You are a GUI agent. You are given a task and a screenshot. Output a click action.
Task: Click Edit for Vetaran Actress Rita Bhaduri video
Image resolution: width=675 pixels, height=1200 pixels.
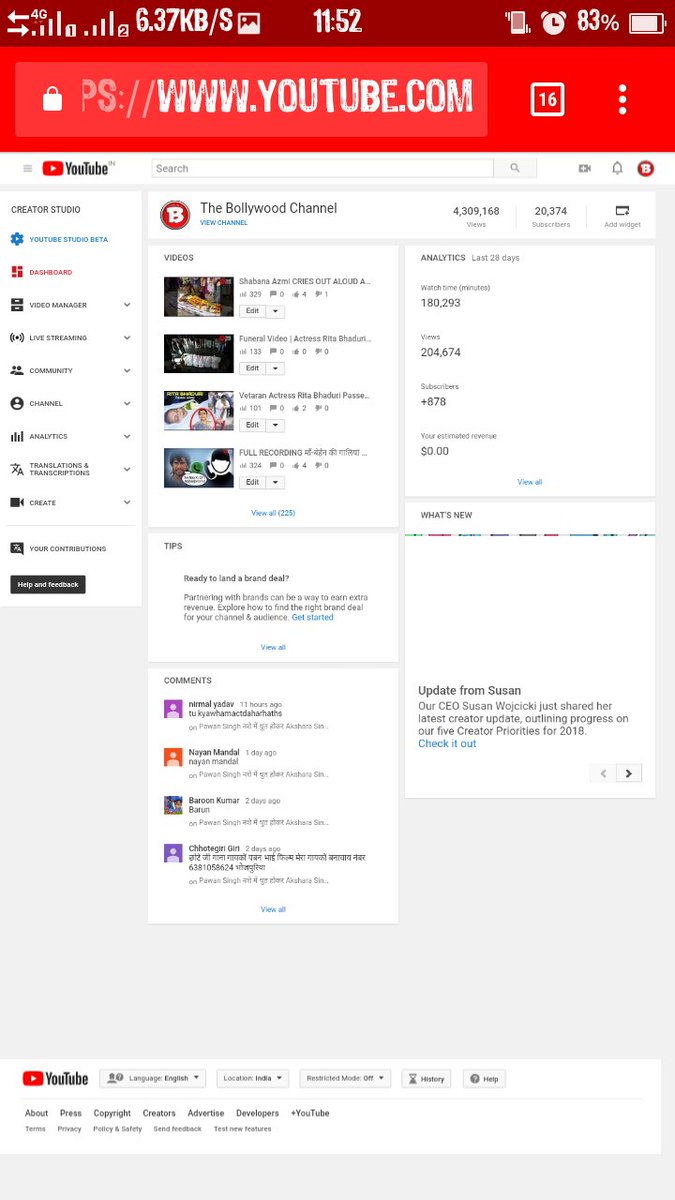point(252,425)
